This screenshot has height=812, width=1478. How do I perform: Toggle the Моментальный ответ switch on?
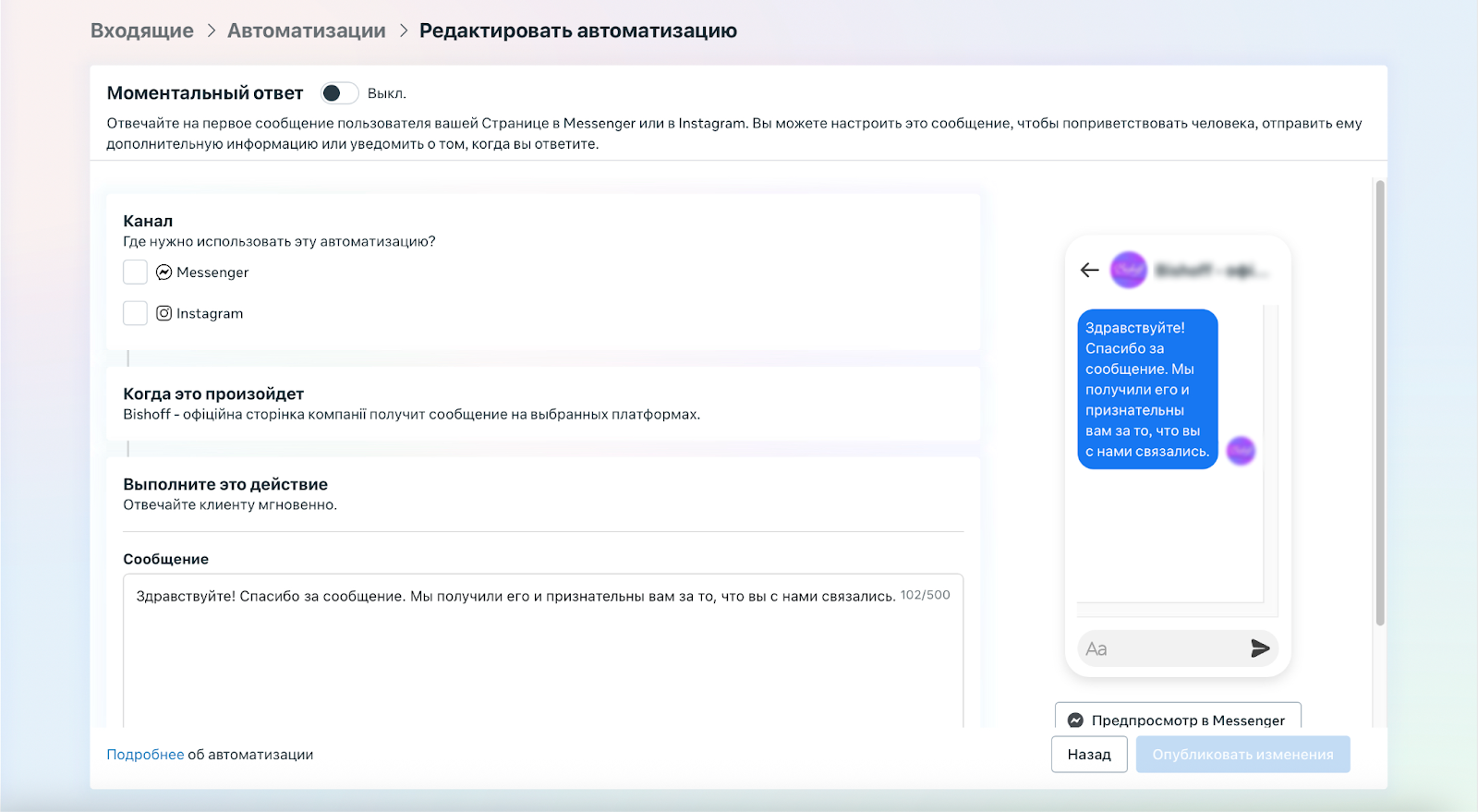click(x=339, y=93)
